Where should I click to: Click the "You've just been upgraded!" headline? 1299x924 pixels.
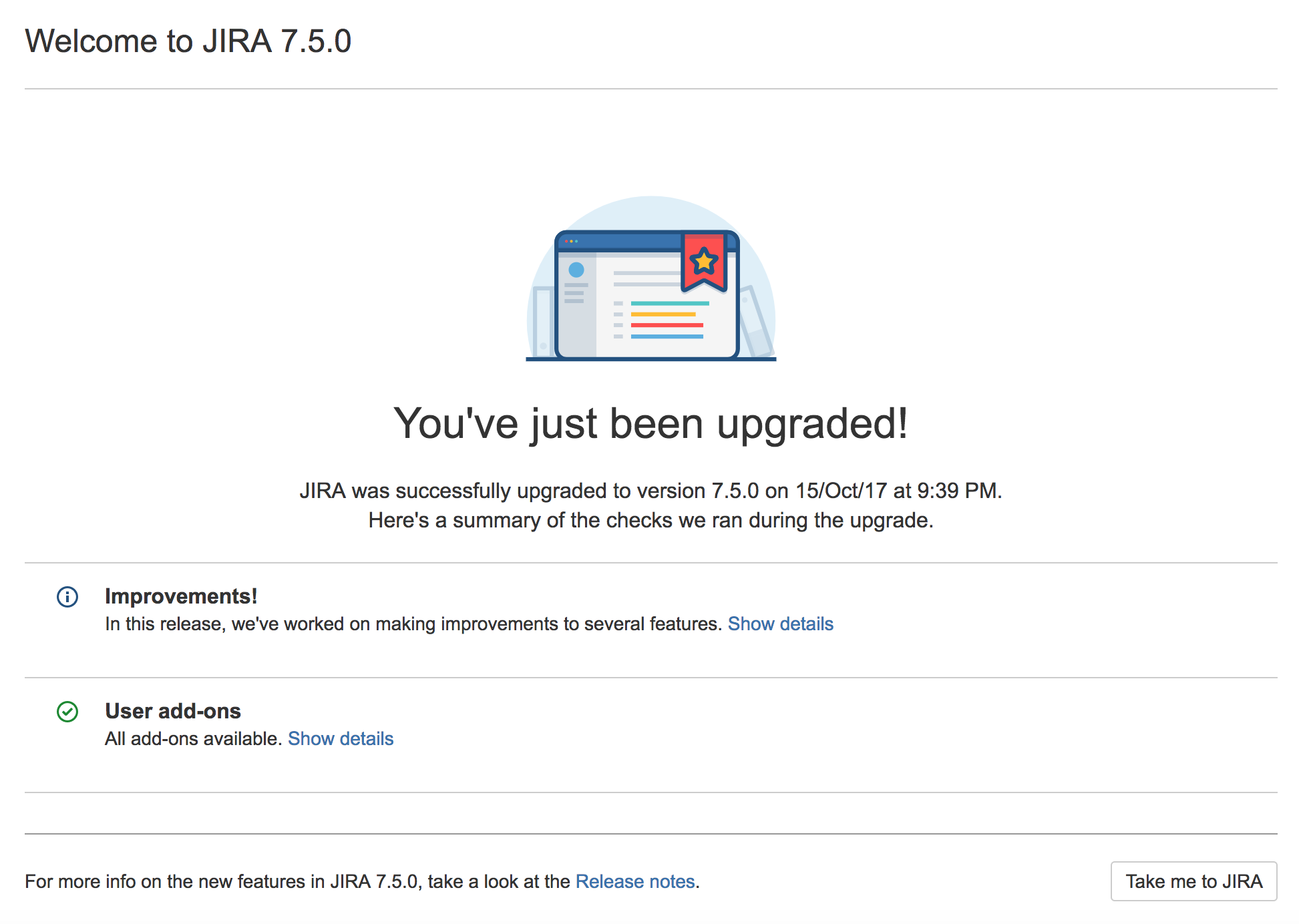(651, 423)
